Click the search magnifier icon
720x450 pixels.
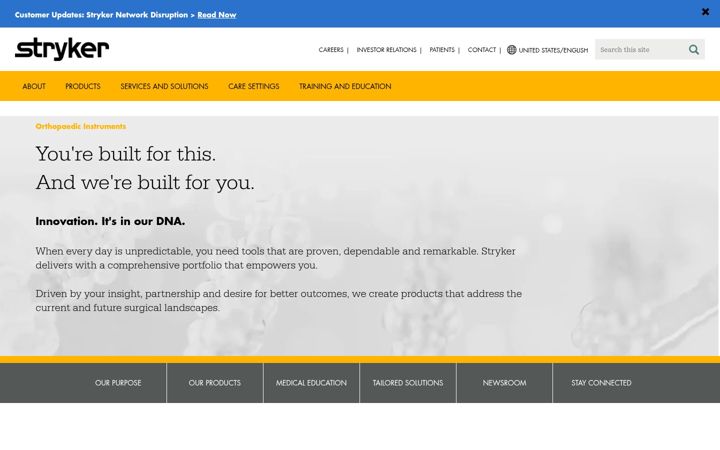(694, 50)
